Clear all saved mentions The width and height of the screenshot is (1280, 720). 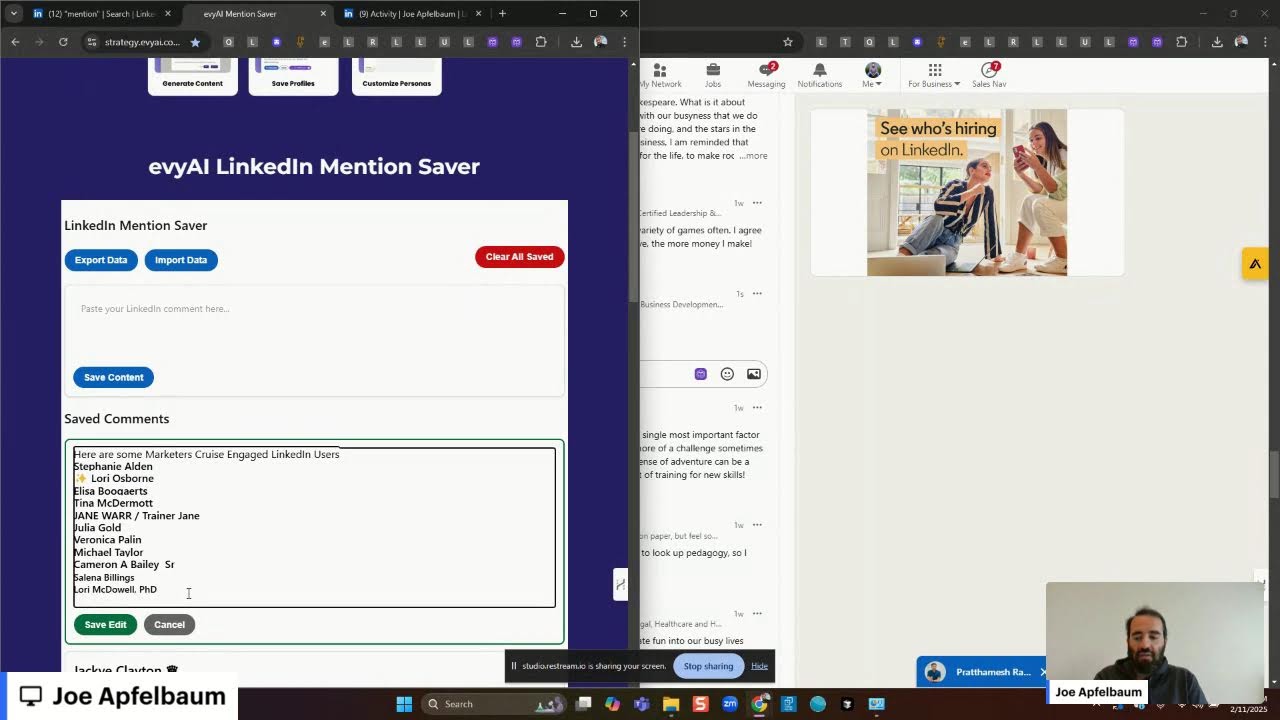pyautogui.click(x=519, y=257)
